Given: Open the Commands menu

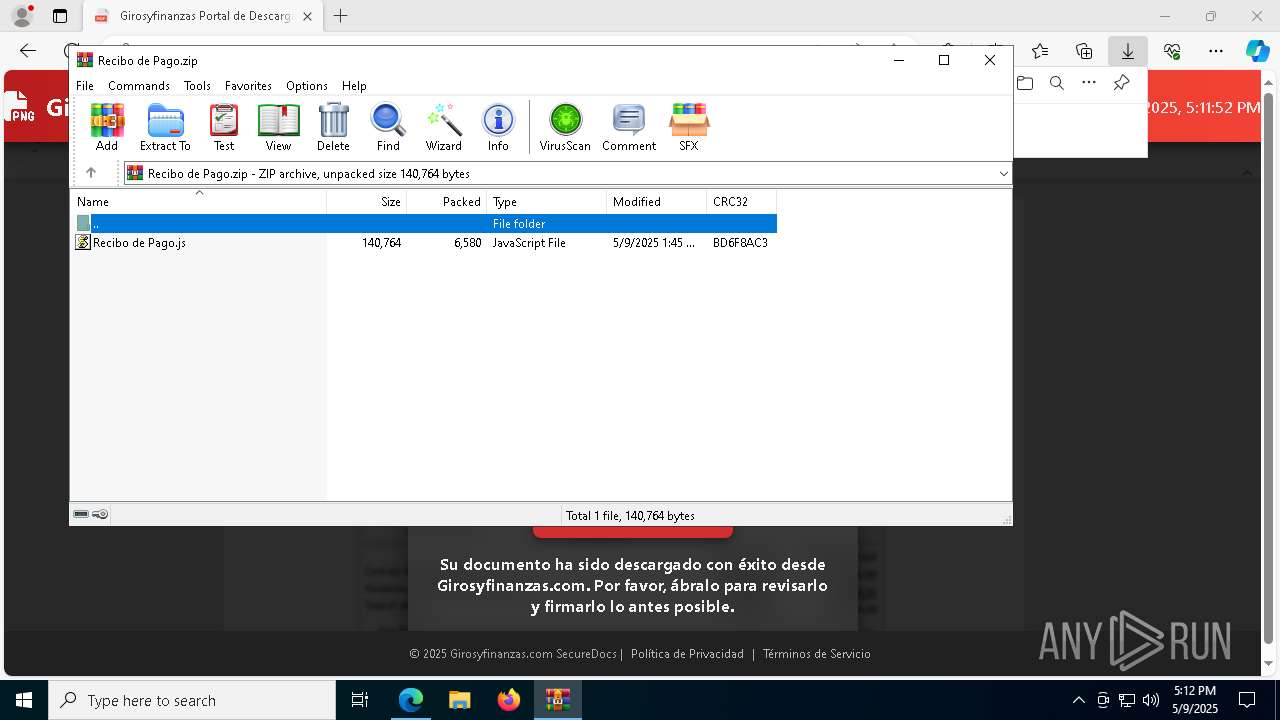Looking at the screenshot, I should (139, 86).
